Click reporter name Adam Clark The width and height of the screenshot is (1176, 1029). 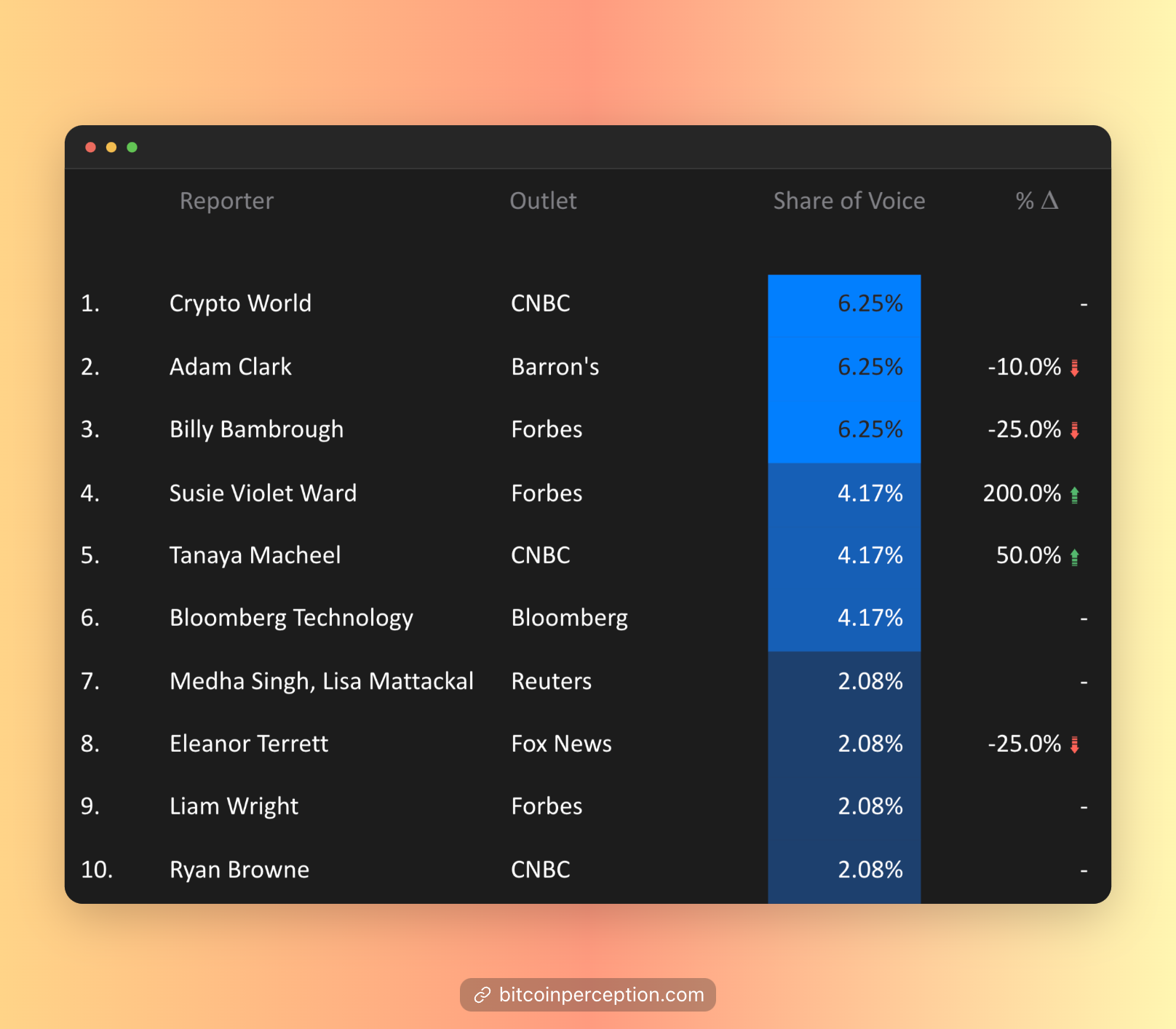[230, 367]
